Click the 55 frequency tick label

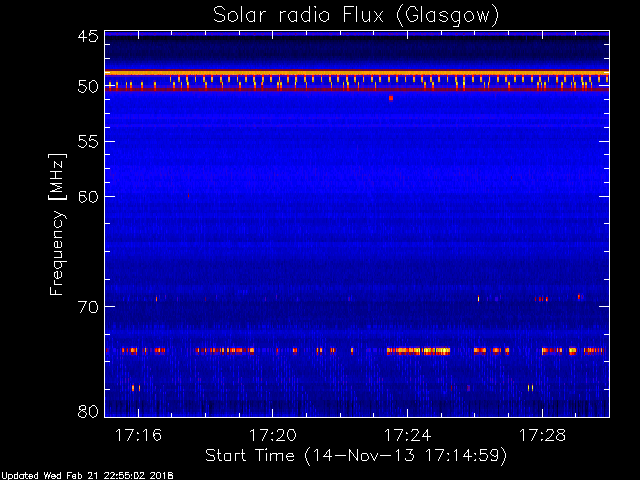[x=88, y=142]
